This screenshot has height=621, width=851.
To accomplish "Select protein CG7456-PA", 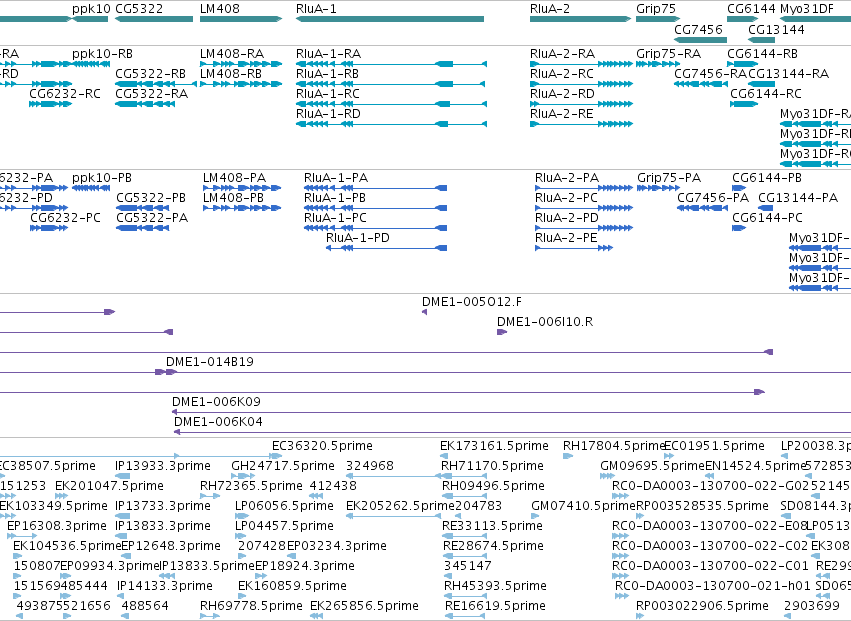I will pos(713,198).
